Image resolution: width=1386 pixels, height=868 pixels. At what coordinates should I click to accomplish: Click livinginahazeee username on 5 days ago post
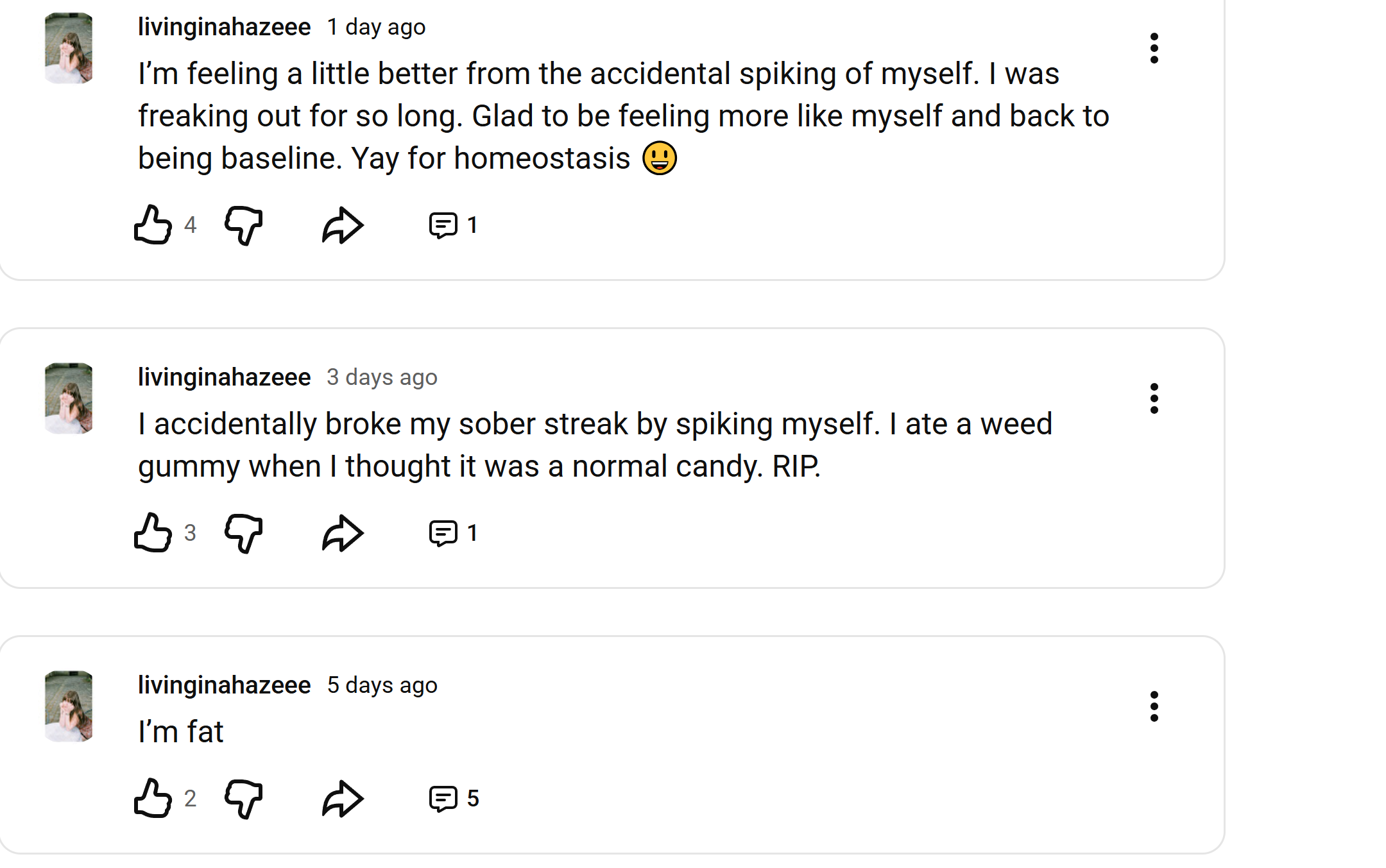pos(224,685)
